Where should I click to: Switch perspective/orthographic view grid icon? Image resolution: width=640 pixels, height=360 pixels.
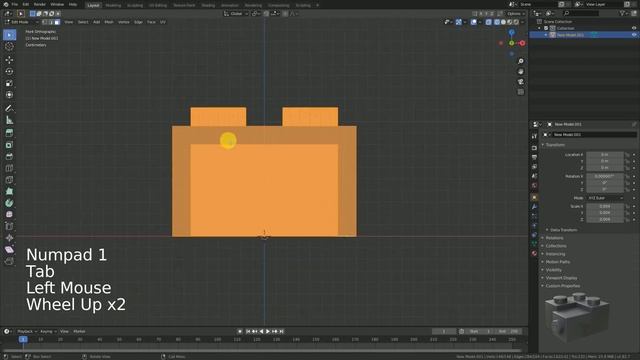(x=520, y=92)
